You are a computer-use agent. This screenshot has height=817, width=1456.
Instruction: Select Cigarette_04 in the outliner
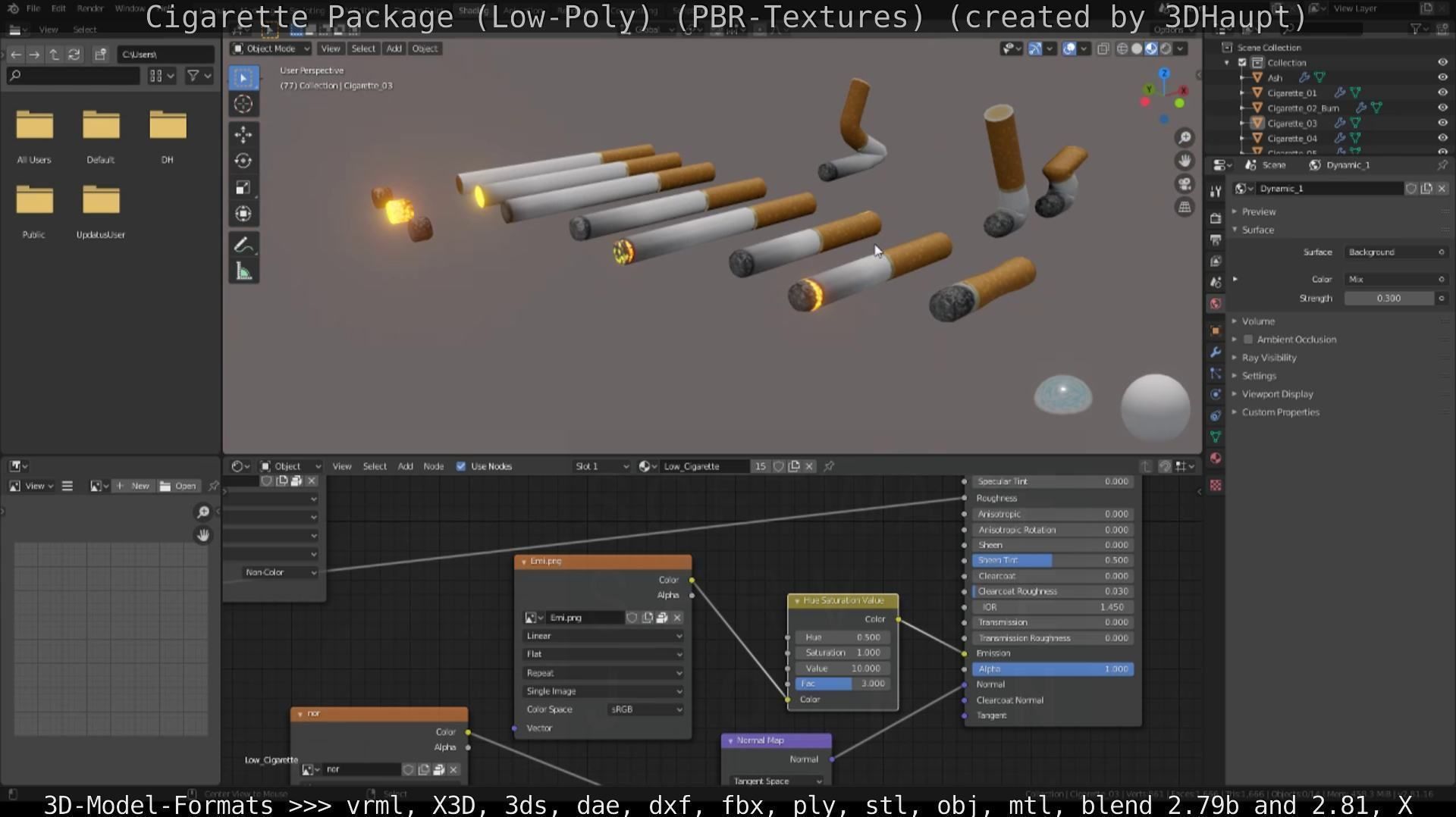pyautogui.click(x=1292, y=138)
